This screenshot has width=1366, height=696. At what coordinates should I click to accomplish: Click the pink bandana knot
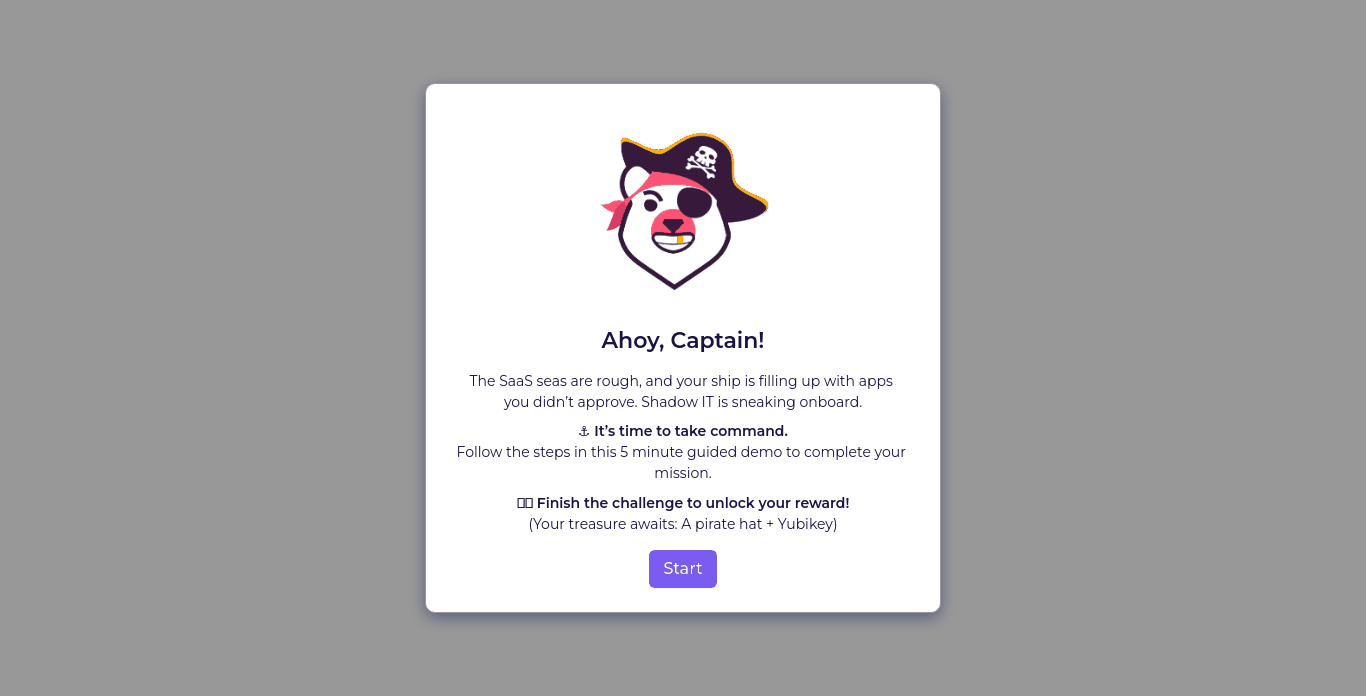615,212
